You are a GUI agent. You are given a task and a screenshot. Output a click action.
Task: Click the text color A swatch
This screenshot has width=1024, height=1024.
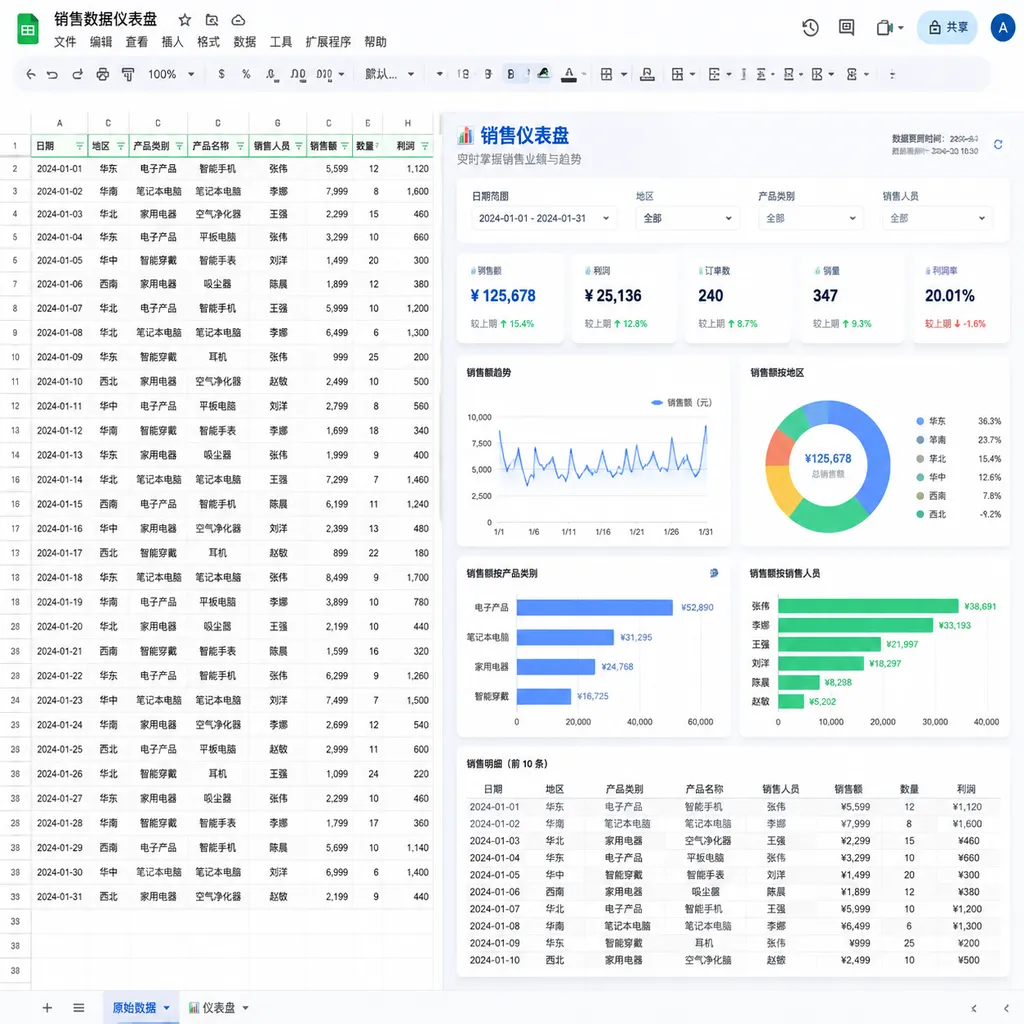569,74
